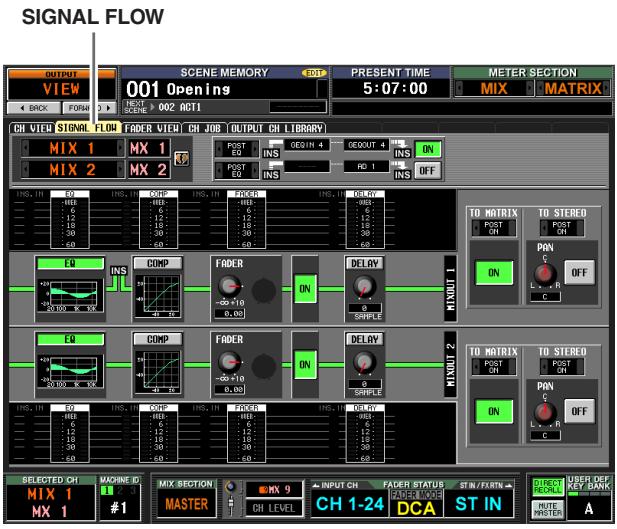617x529 pixels.
Task: Click the broken-heart pair icon beside MX 1/MX 2
Action: point(181,159)
